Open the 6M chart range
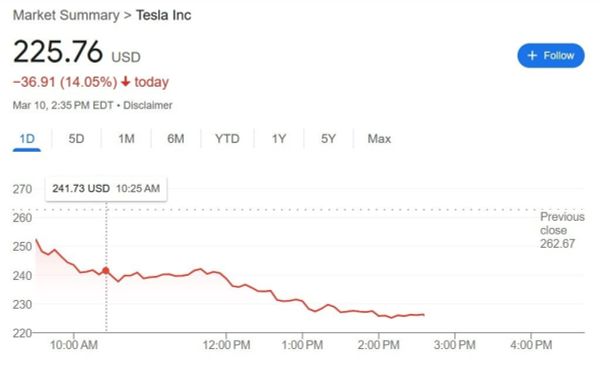Viewport: 600px width, 365px height. click(176, 139)
